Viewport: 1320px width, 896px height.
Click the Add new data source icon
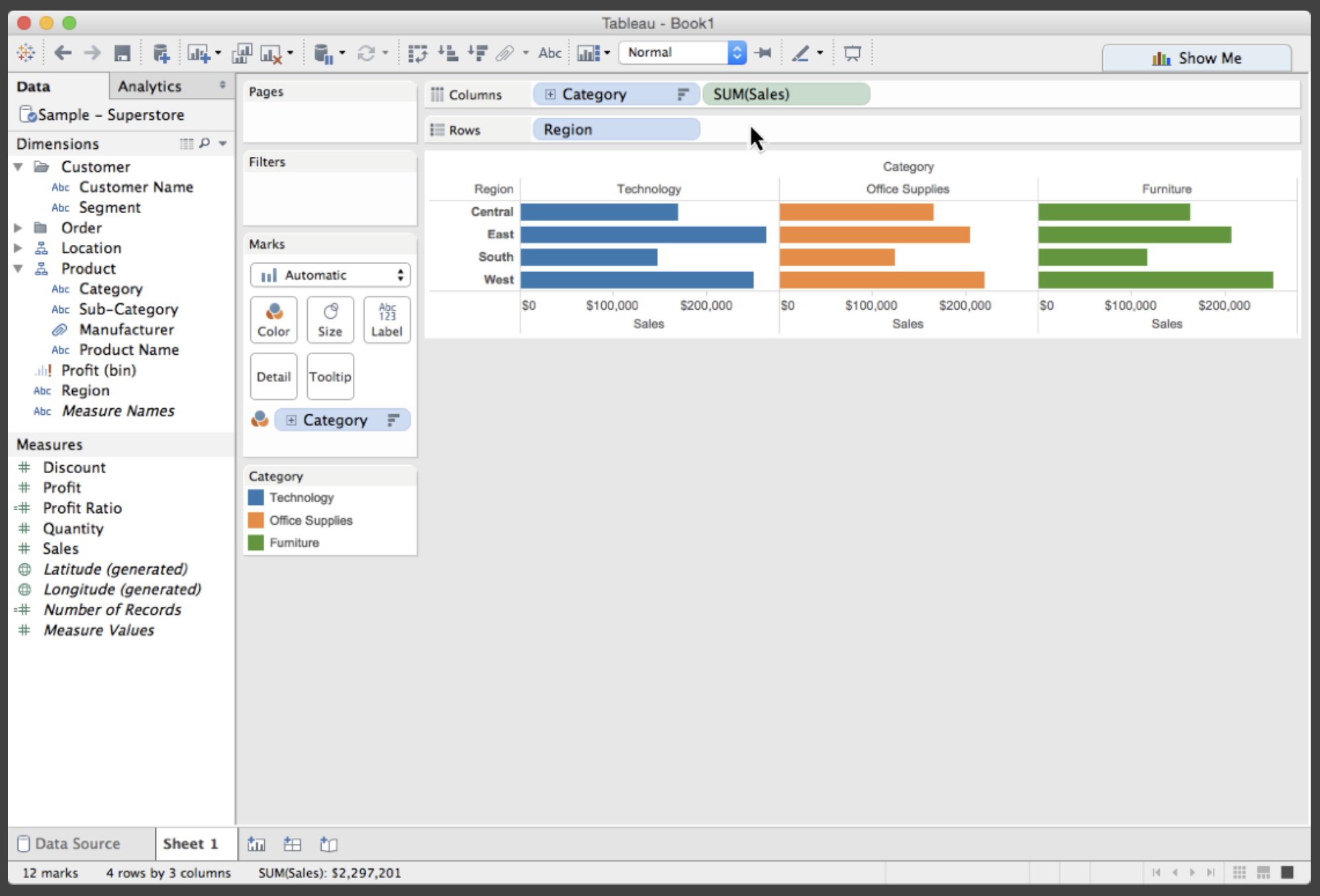tap(161, 53)
